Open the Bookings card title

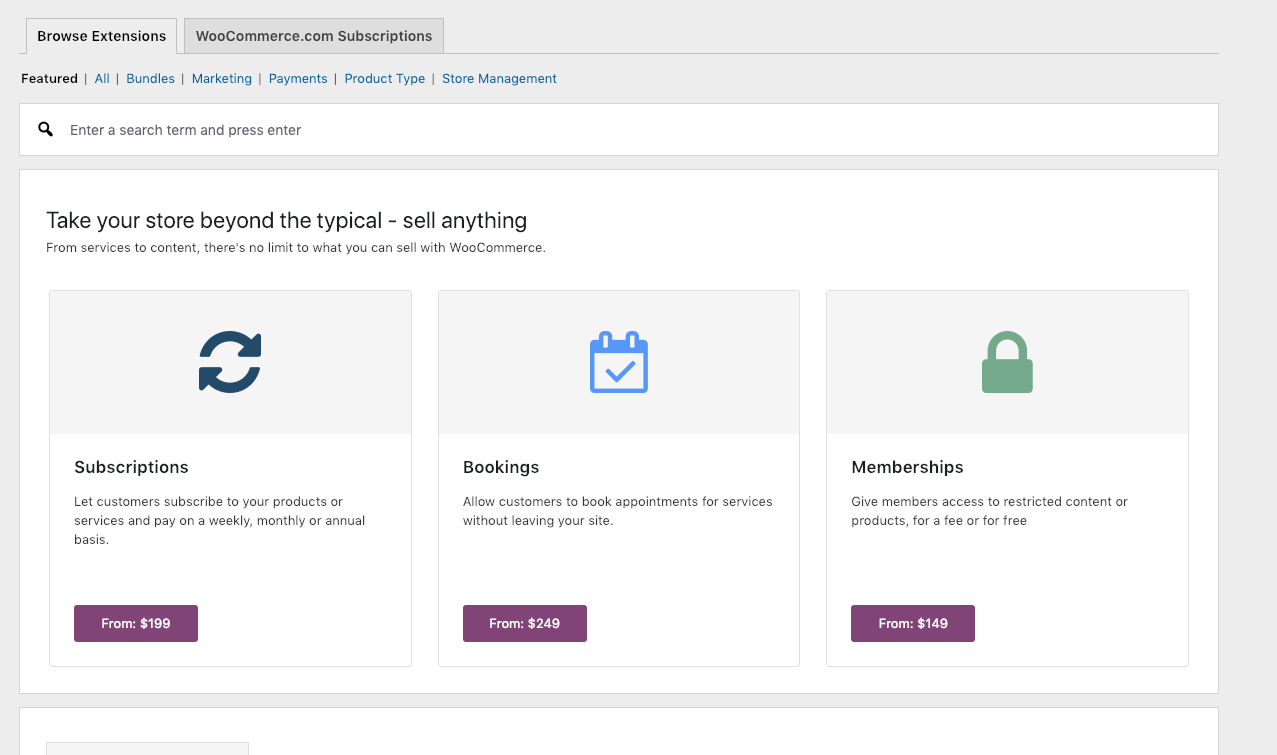pyautogui.click(x=501, y=467)
